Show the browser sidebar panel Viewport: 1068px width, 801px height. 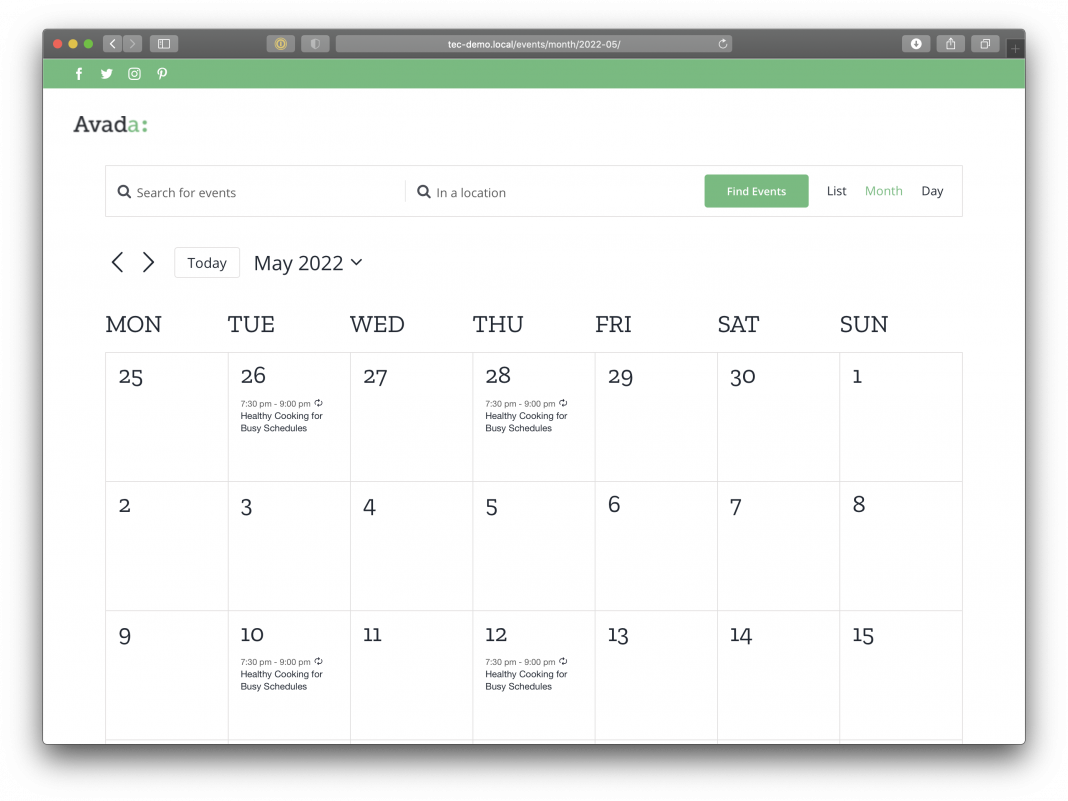tap(163, 43)
